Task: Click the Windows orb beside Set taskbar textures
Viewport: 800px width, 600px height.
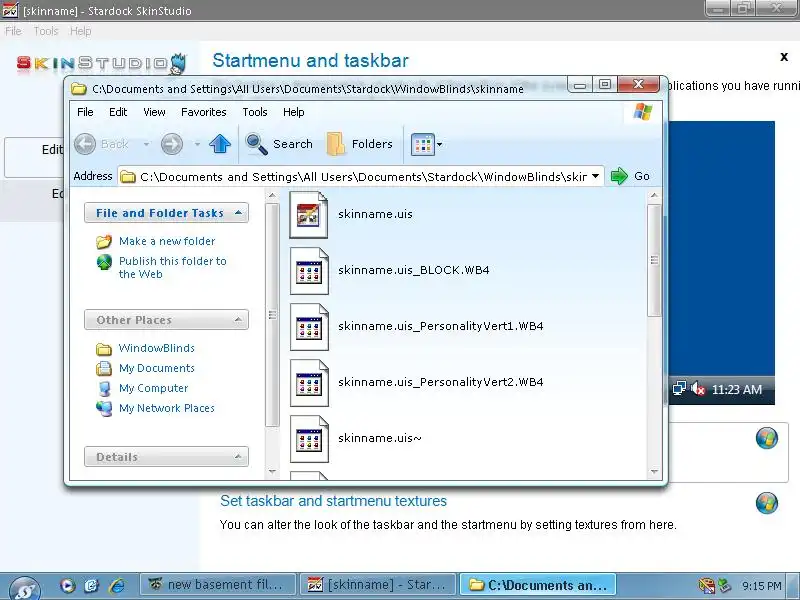Action: tap(766, 503)
